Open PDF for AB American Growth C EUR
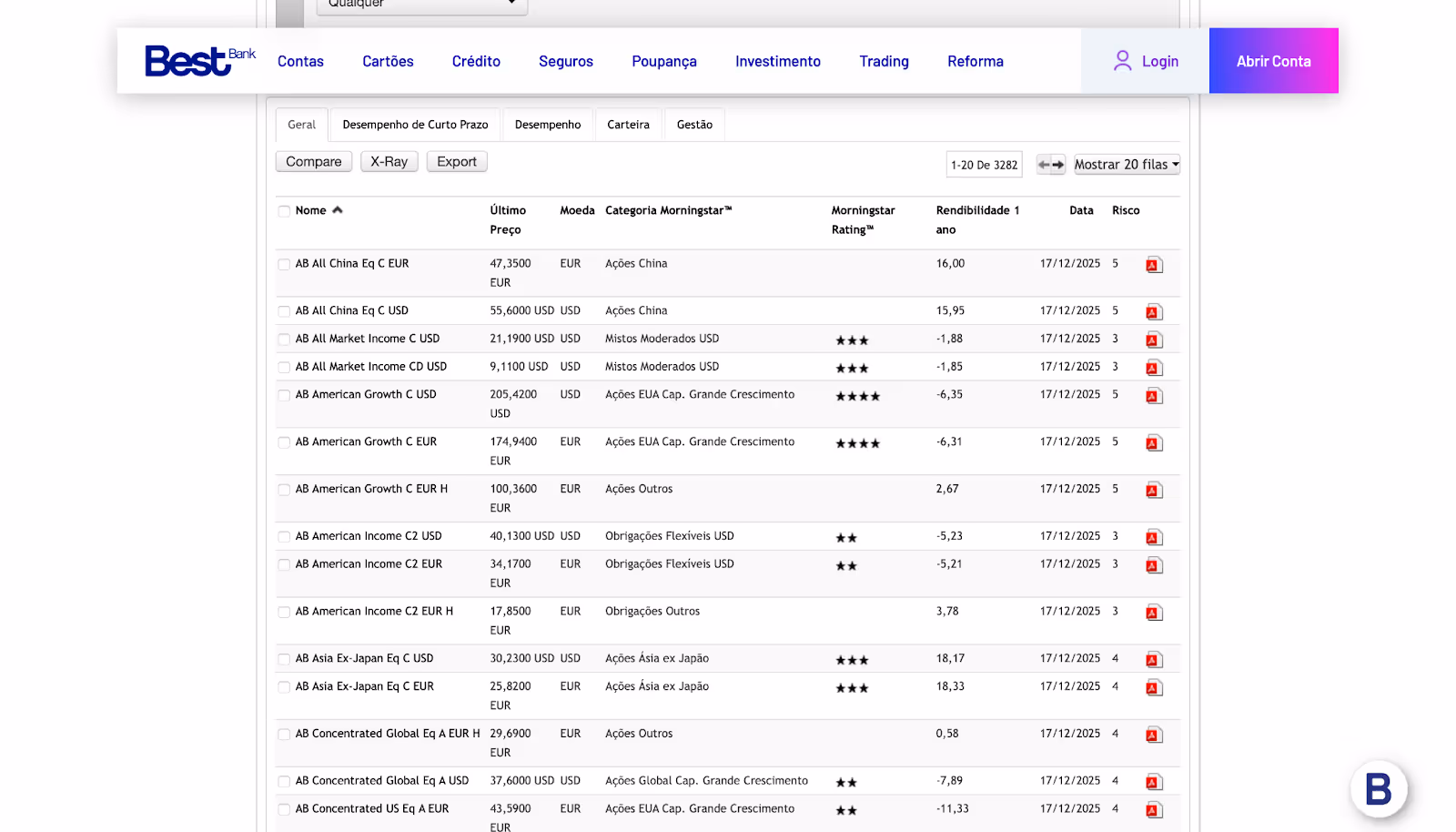 click(x=1154, y=443)
